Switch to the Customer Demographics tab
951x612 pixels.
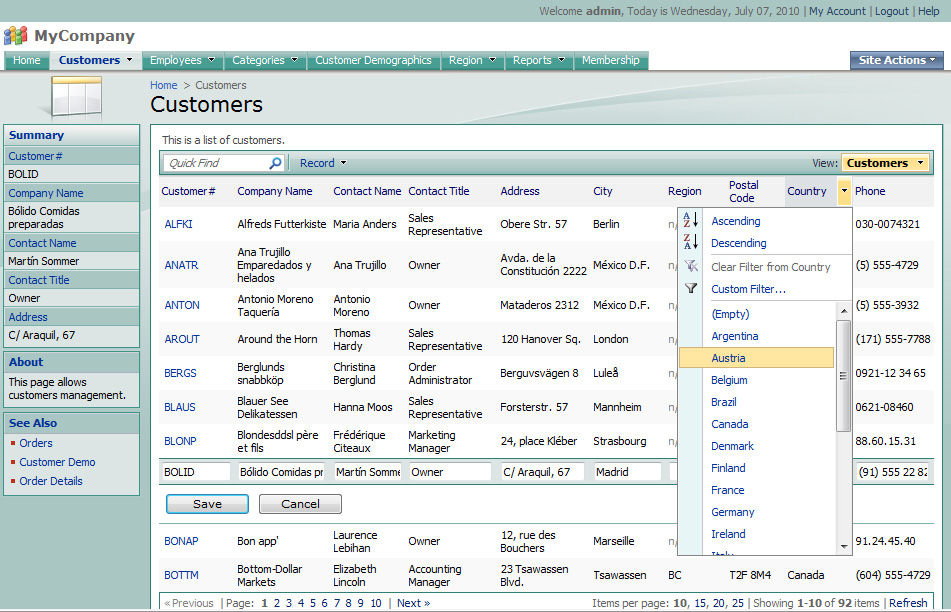click(373, 60)
